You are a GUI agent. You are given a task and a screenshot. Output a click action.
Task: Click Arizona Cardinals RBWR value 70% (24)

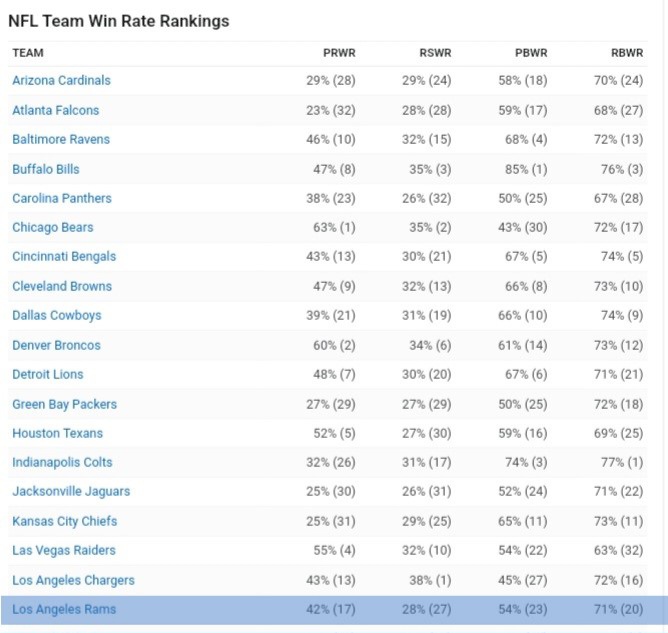coord(619,81)
